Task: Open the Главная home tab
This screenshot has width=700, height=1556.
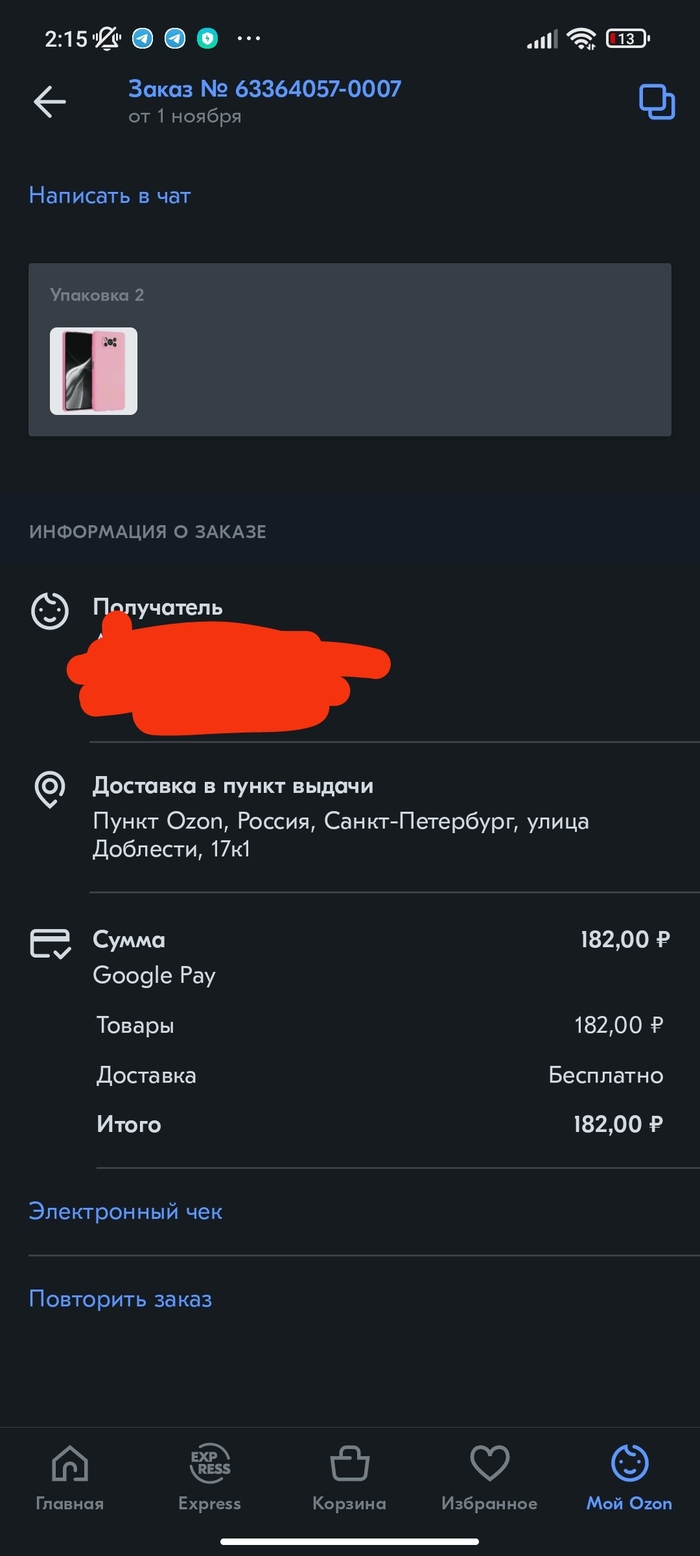Action: 69,1478
